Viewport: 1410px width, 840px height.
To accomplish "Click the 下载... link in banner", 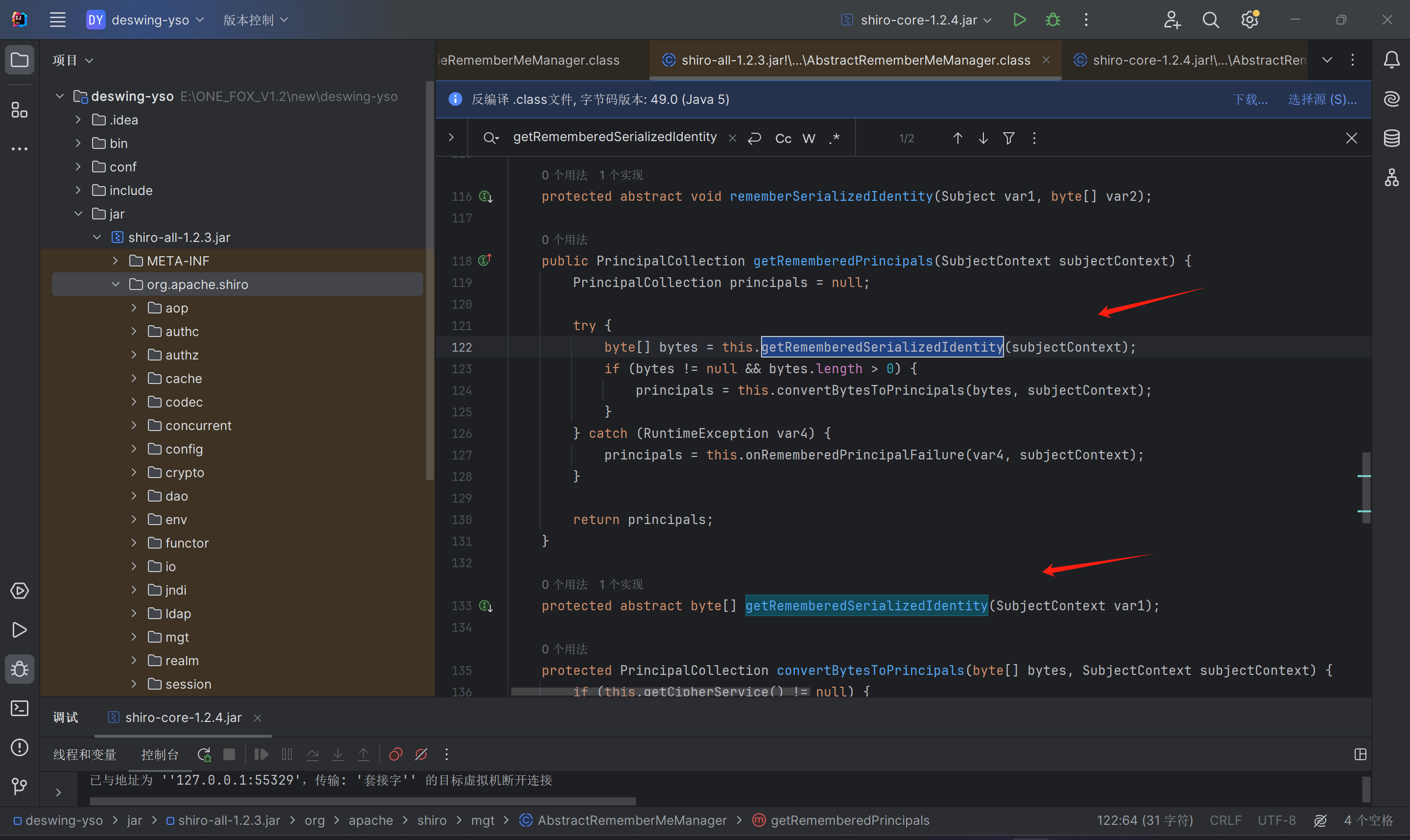I will [1250, 99].
